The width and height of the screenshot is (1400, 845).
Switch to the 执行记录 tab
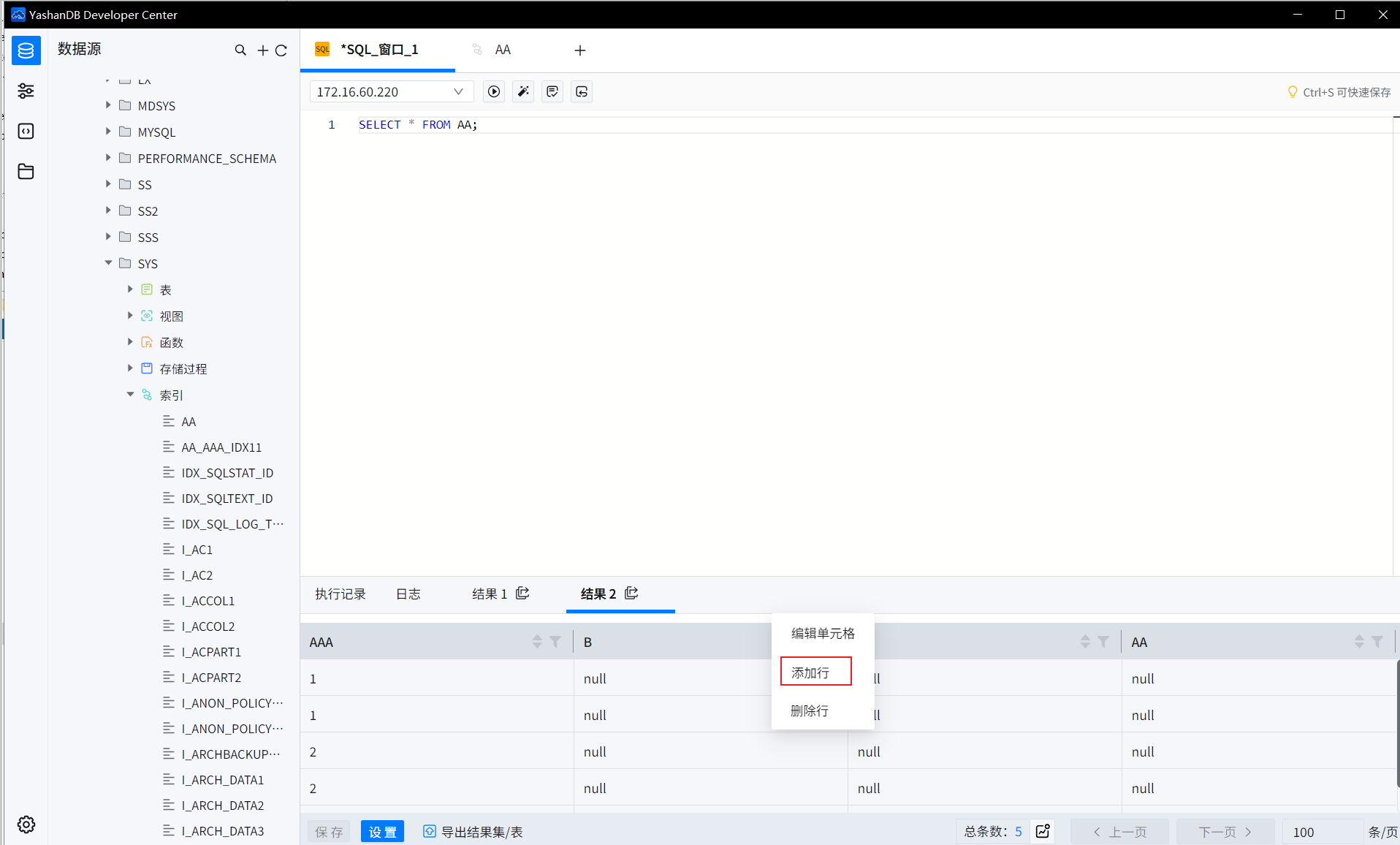[340, 594]
